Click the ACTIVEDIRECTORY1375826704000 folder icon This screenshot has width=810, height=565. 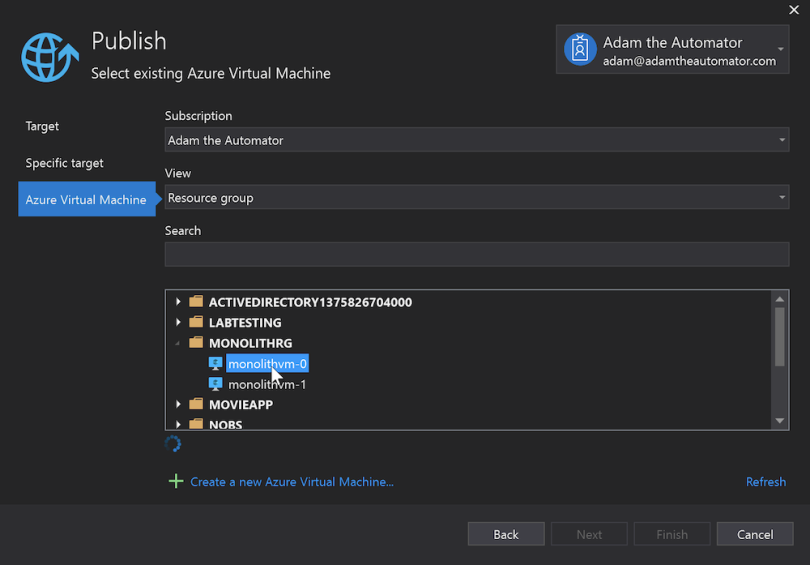click(x=196, y=301)
